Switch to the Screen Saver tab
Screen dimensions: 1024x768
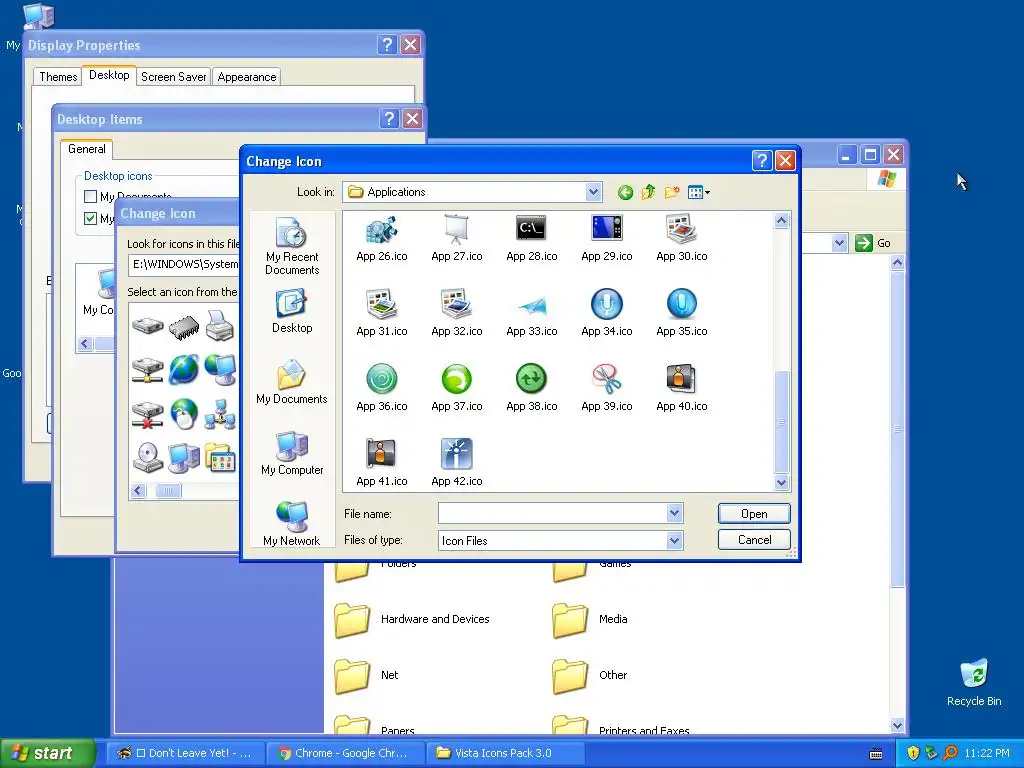tap(174, 77)
